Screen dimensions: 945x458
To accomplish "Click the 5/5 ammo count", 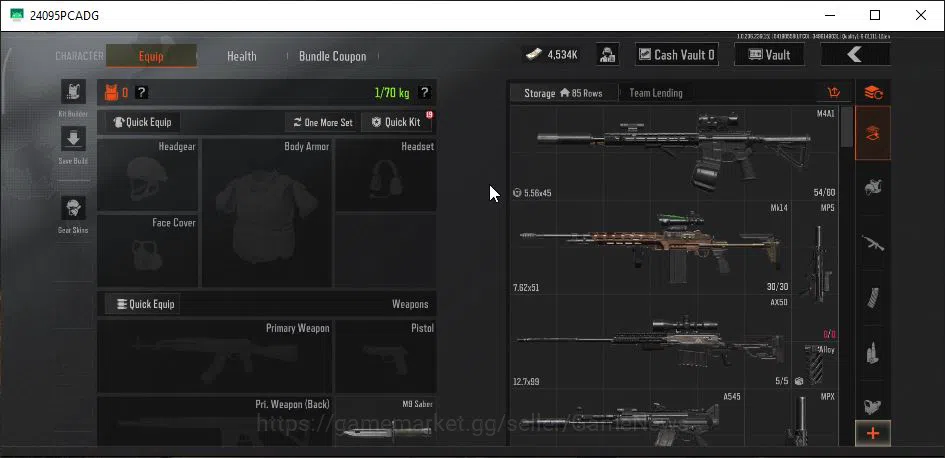I will click(x=782, y=381).
